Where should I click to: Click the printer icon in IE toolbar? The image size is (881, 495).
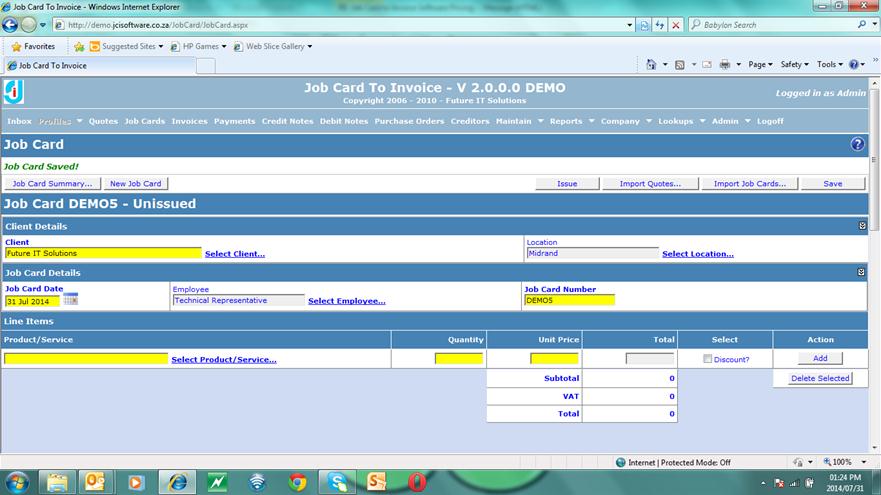pos(723,65)
